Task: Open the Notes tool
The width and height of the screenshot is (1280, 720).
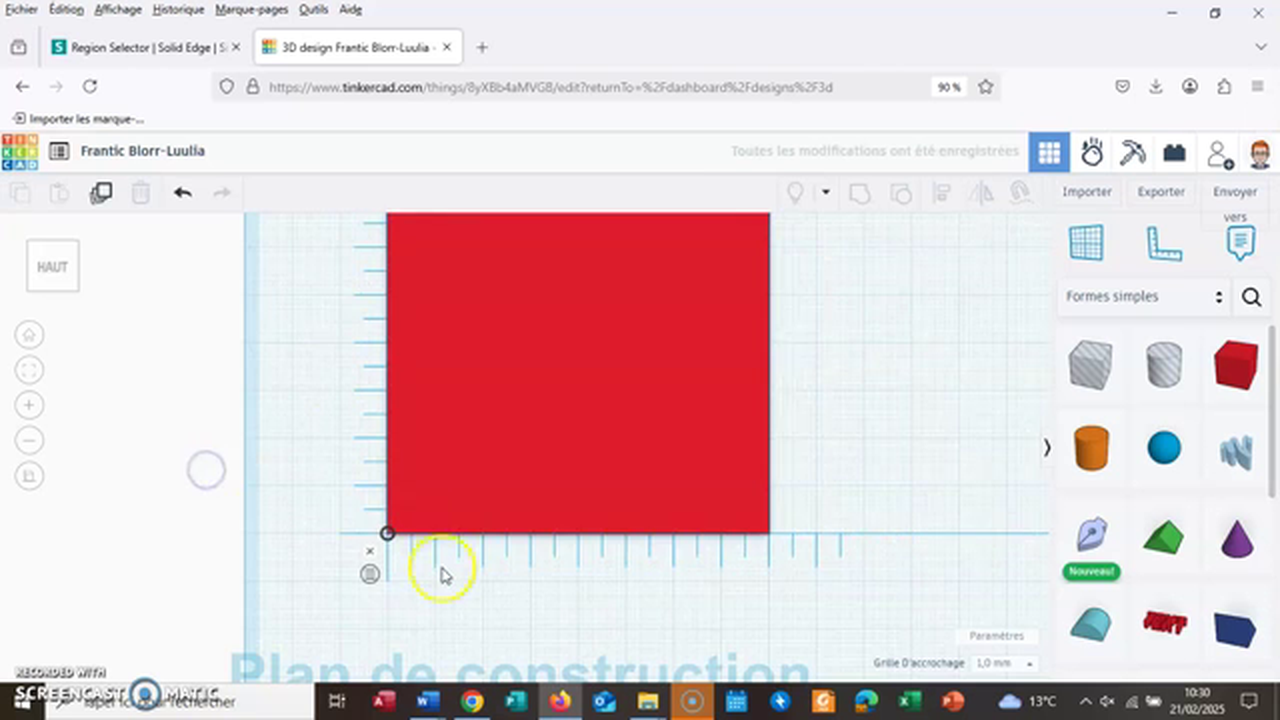Action: 1240,242
